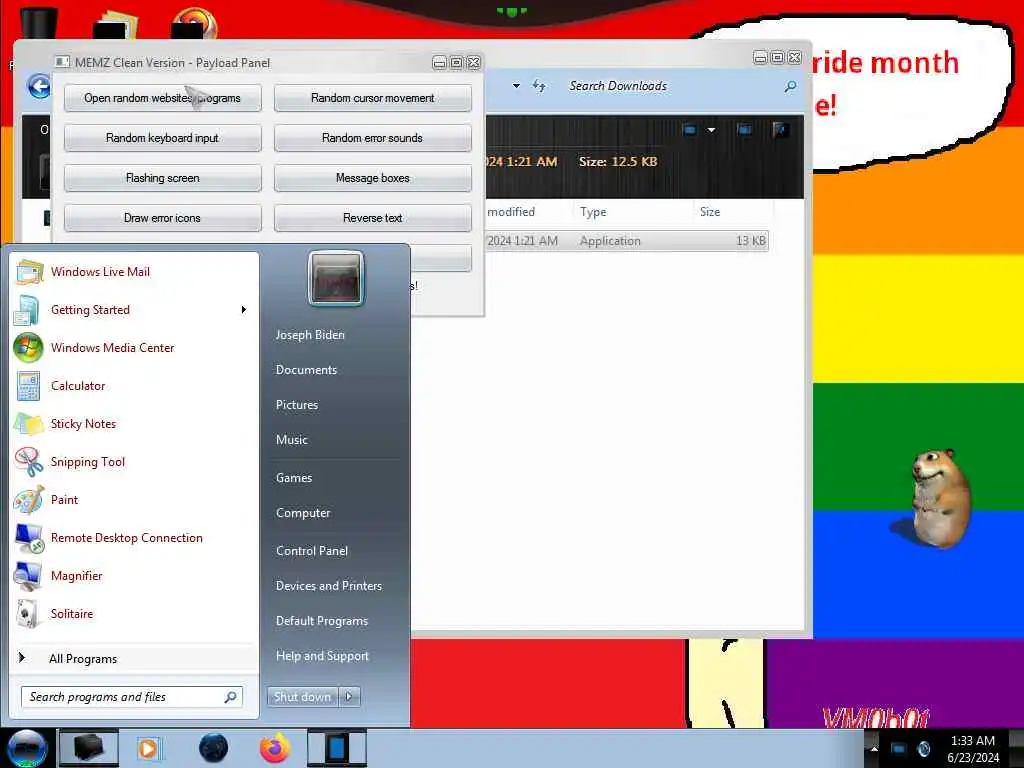Image resolution: width=1024 pixels, height=768 pixels.
Task: Open Remote Desktop Connection
Action: click(127, 537)
